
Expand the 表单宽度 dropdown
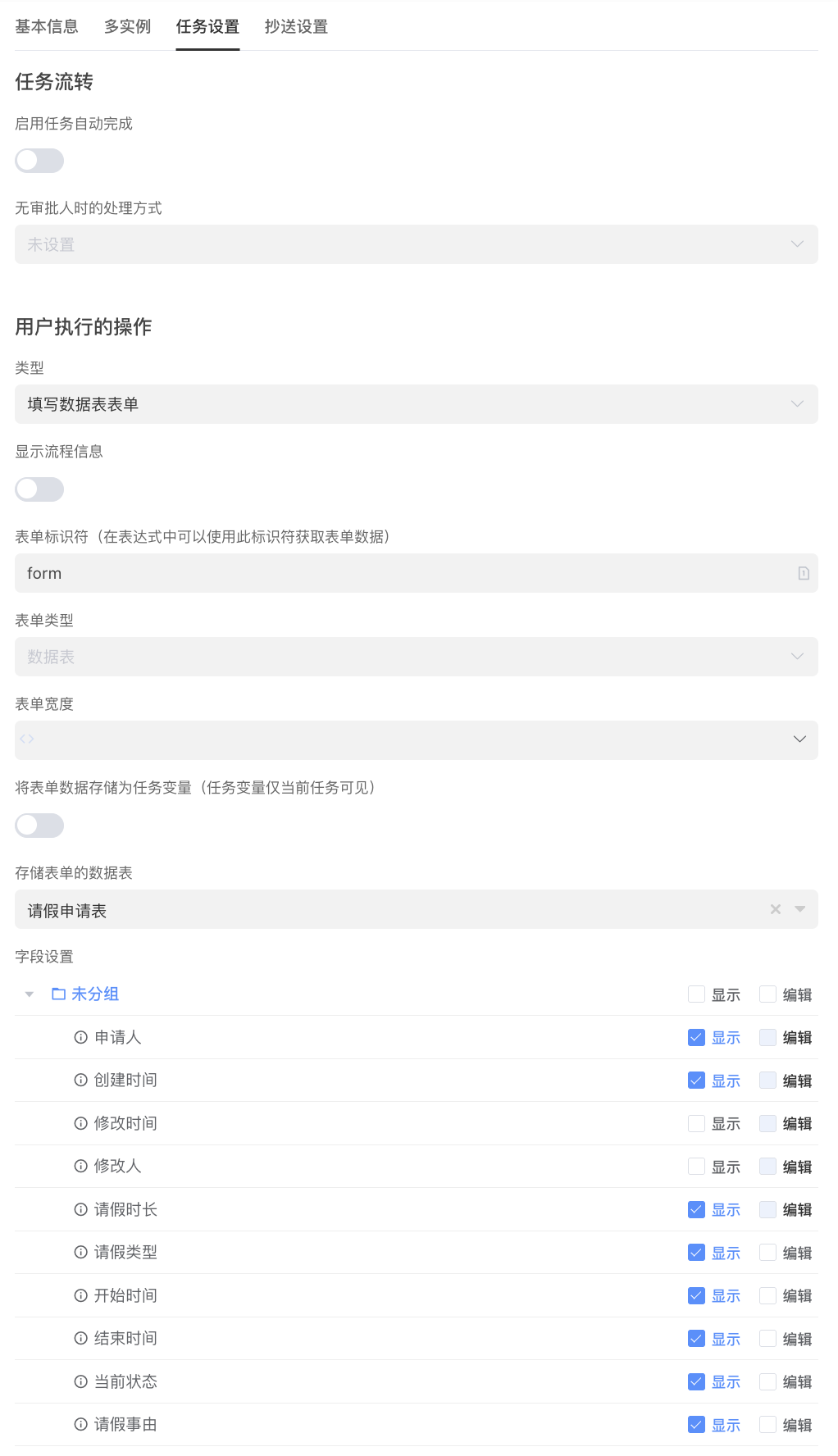(x=799, y=739)
